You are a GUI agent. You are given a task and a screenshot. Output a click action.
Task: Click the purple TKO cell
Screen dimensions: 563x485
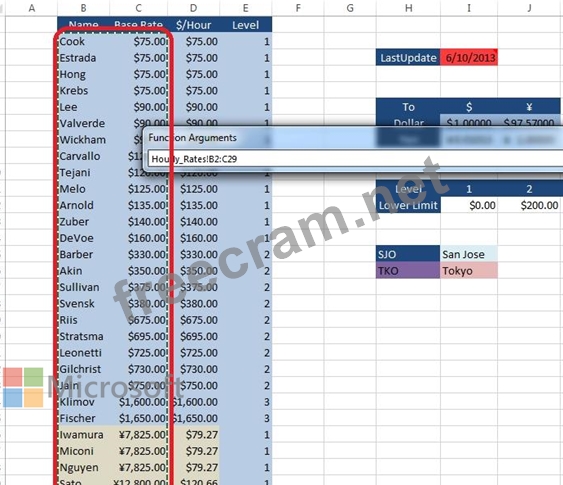(408, 271)
